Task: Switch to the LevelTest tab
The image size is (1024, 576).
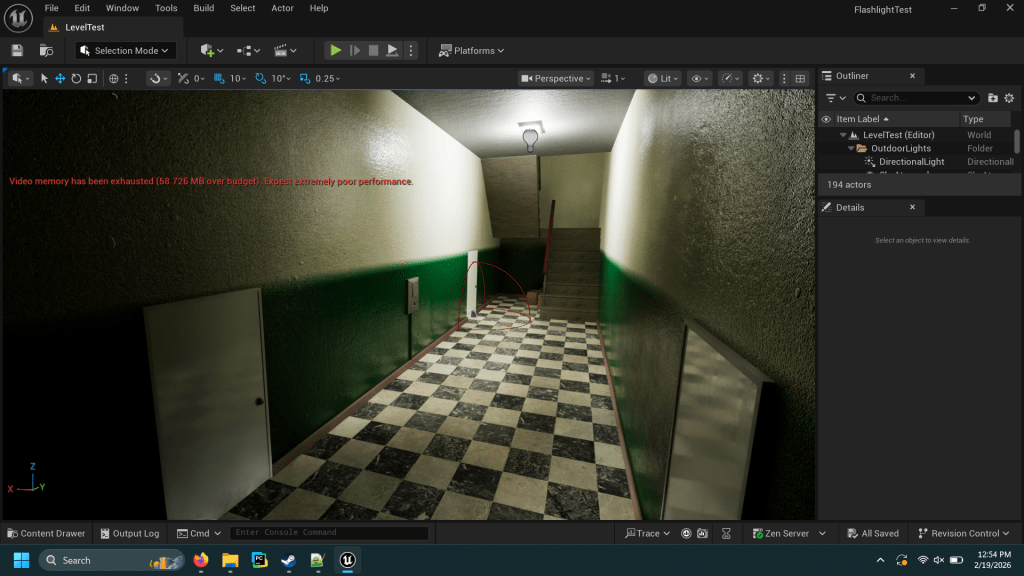Action: pos(84,27)
